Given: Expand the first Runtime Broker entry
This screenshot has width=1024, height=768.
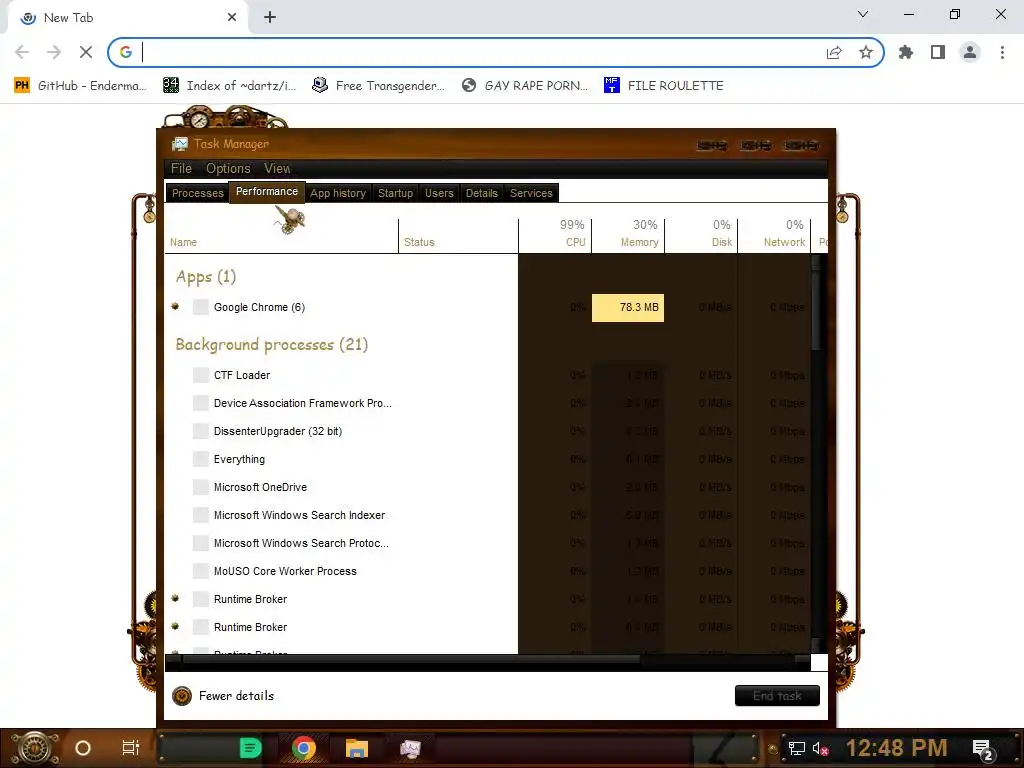Looking at the screenshot, I should pyautogui.click(x=175, y=598).
